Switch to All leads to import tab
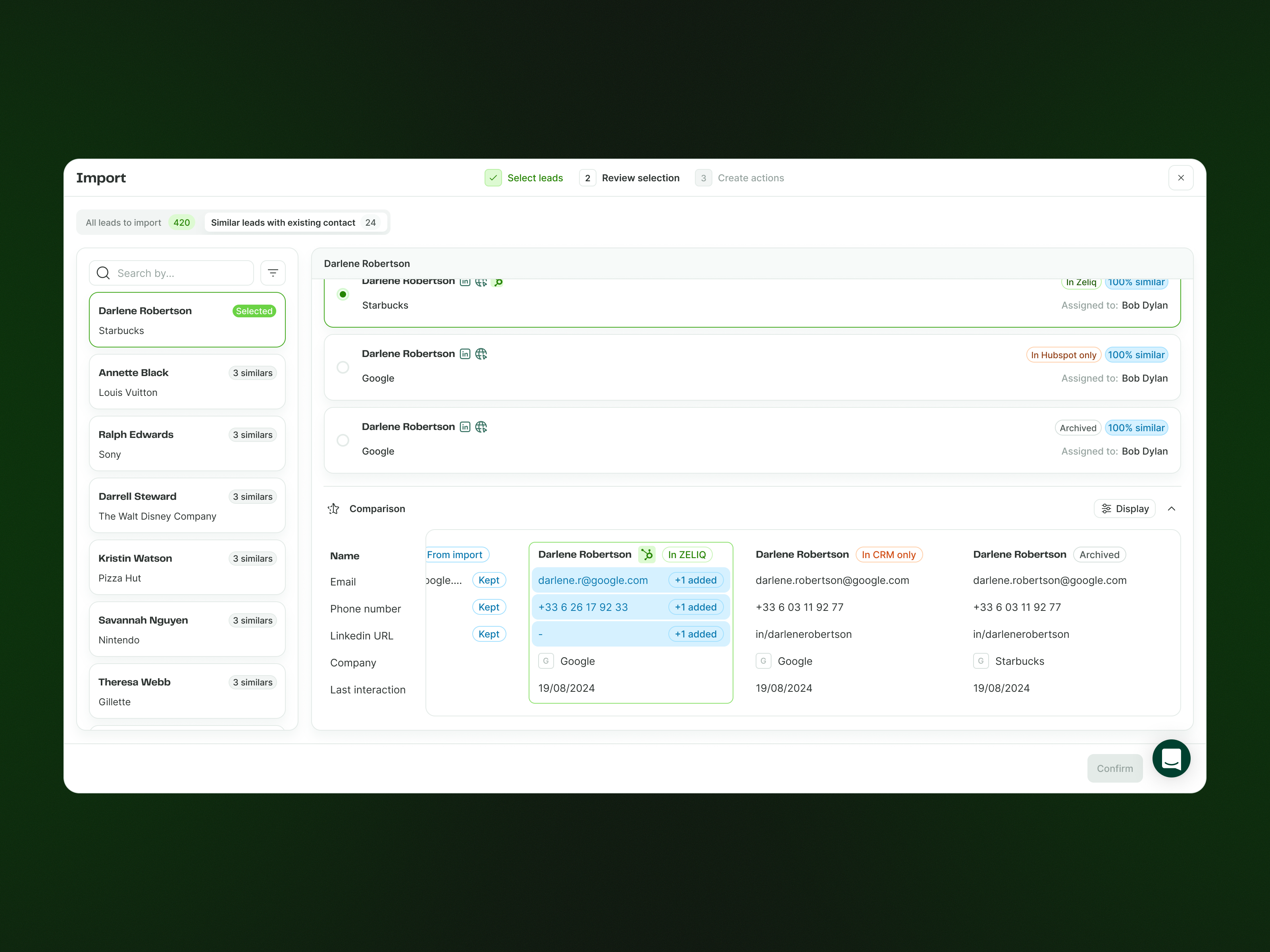Screen dimensions: 1270x952 point(137,223)
